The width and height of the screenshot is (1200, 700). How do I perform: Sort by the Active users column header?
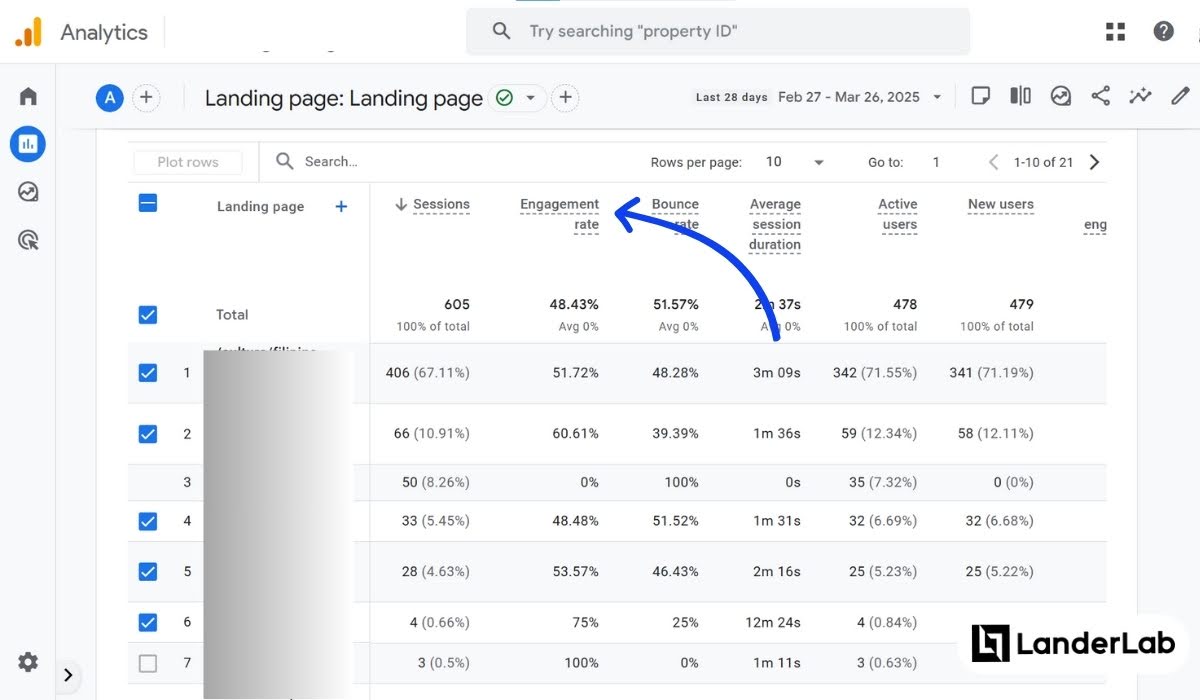[x=898, y=214]
